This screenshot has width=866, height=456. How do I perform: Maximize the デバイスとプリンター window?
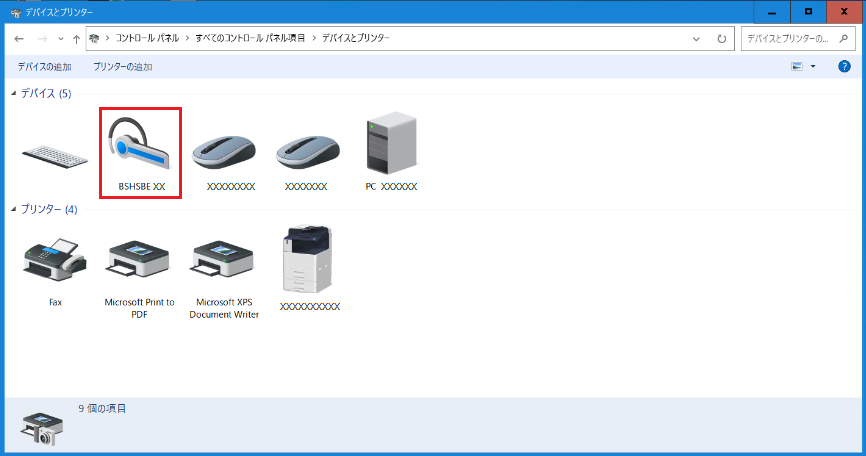tap(808, 12)
